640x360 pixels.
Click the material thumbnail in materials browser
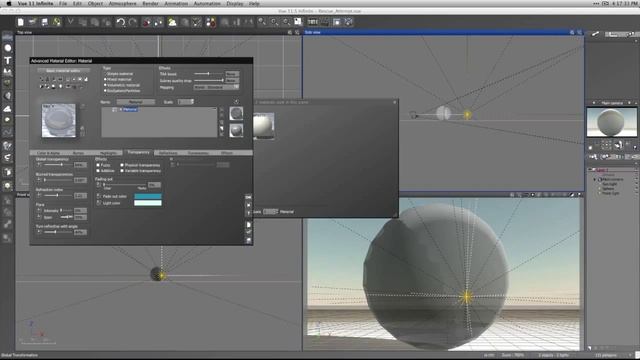pos(263,126)
